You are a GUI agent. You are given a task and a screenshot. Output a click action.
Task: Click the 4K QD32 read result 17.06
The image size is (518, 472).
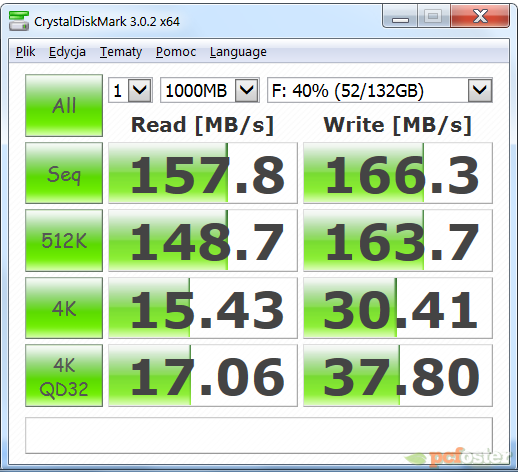tap(203, 376)
